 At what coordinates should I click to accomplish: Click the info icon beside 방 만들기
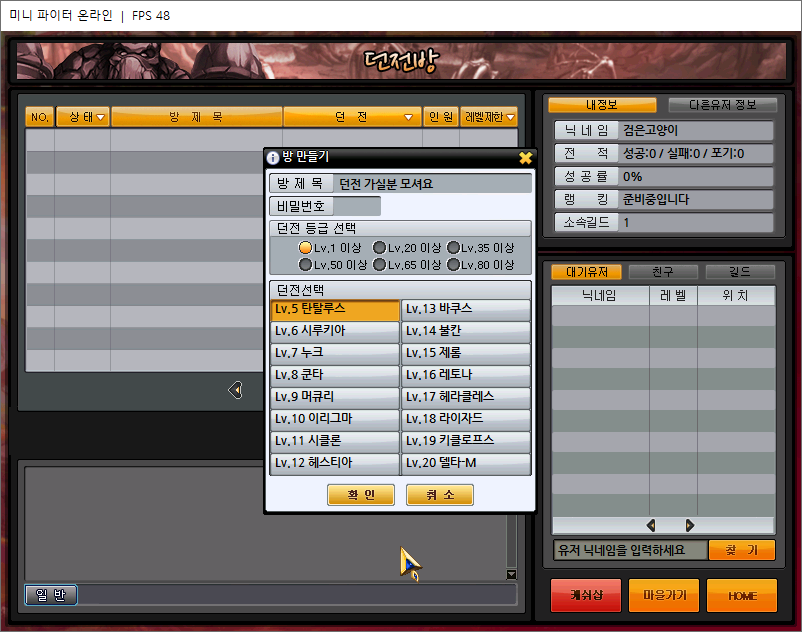[x=273, y=157]
